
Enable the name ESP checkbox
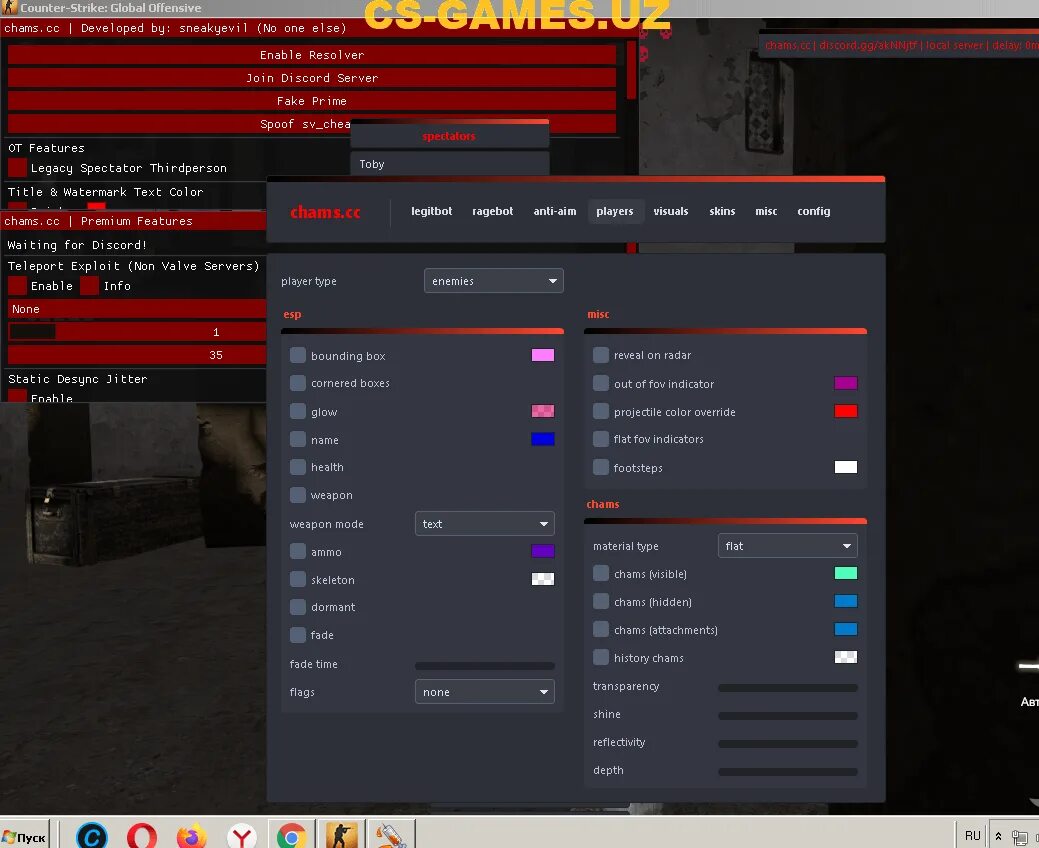coord(298,439)
